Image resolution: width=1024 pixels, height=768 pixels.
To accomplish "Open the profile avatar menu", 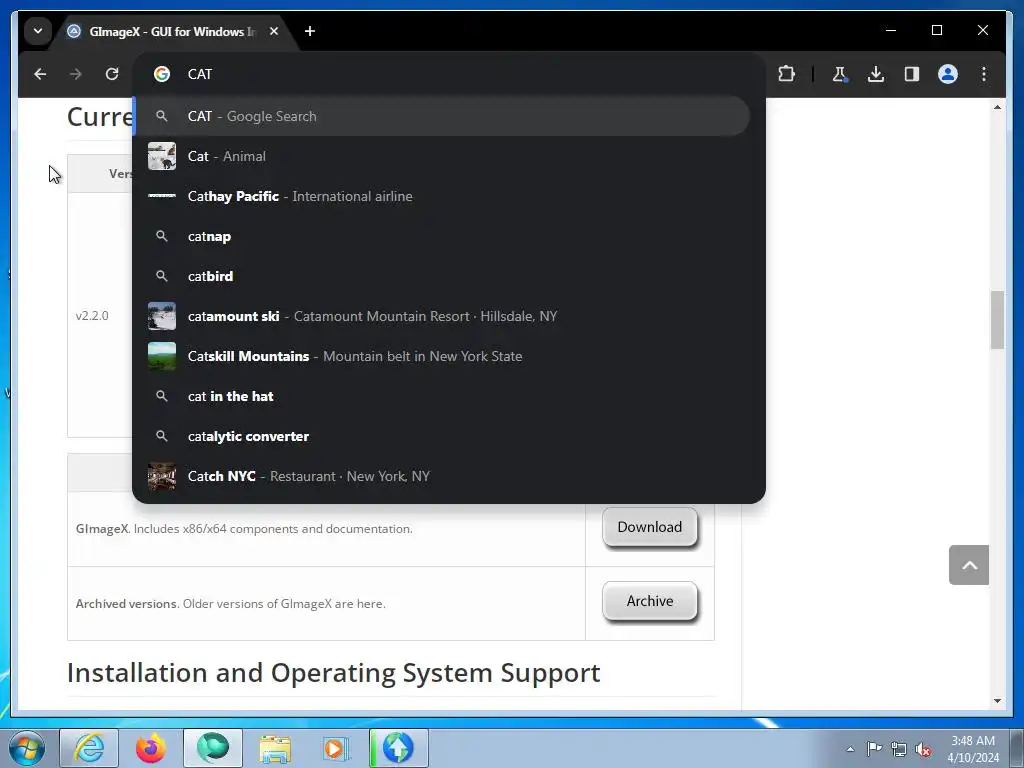I will (948, 74).
